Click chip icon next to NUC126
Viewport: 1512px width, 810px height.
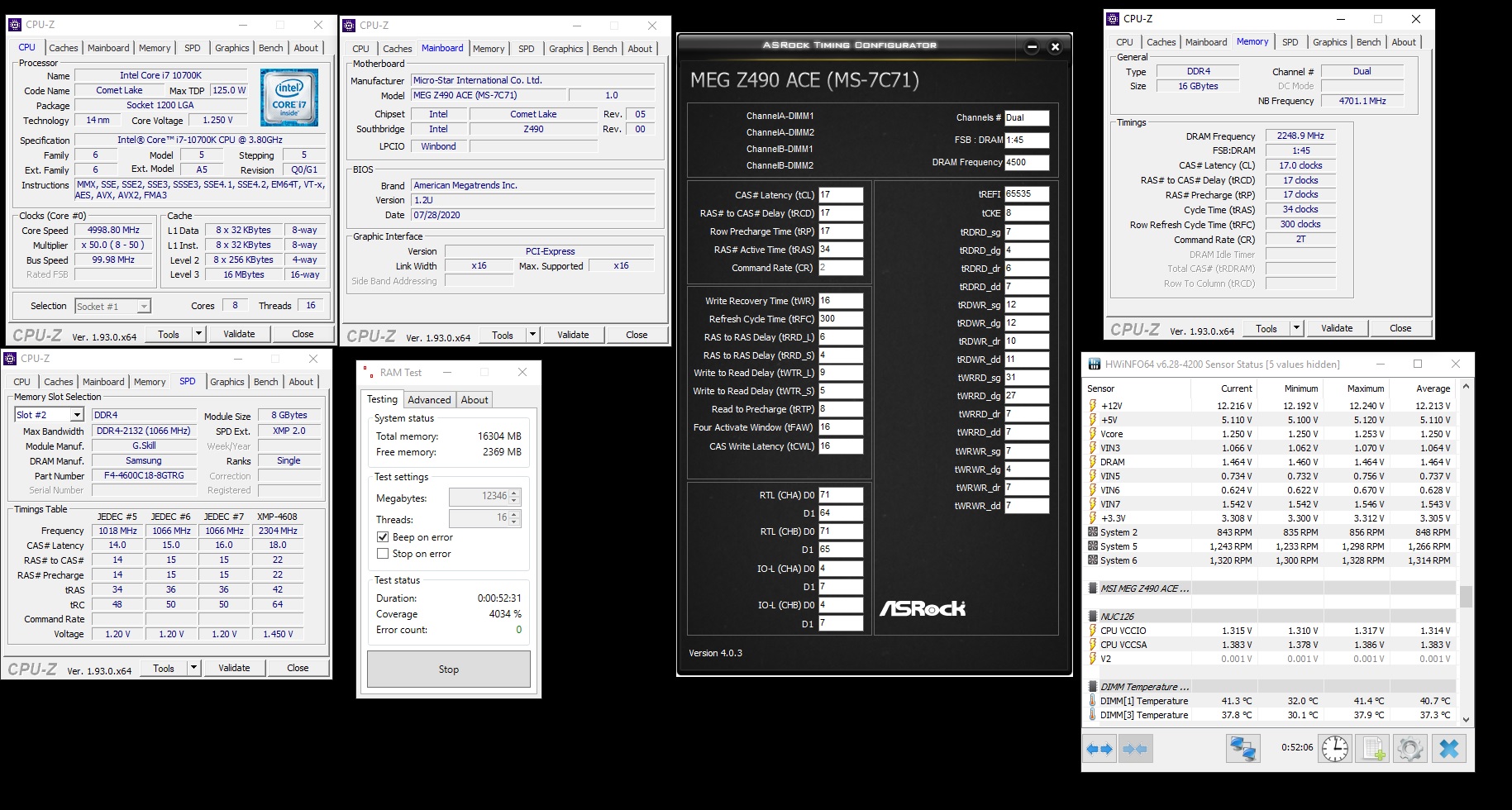point(1093,617)
